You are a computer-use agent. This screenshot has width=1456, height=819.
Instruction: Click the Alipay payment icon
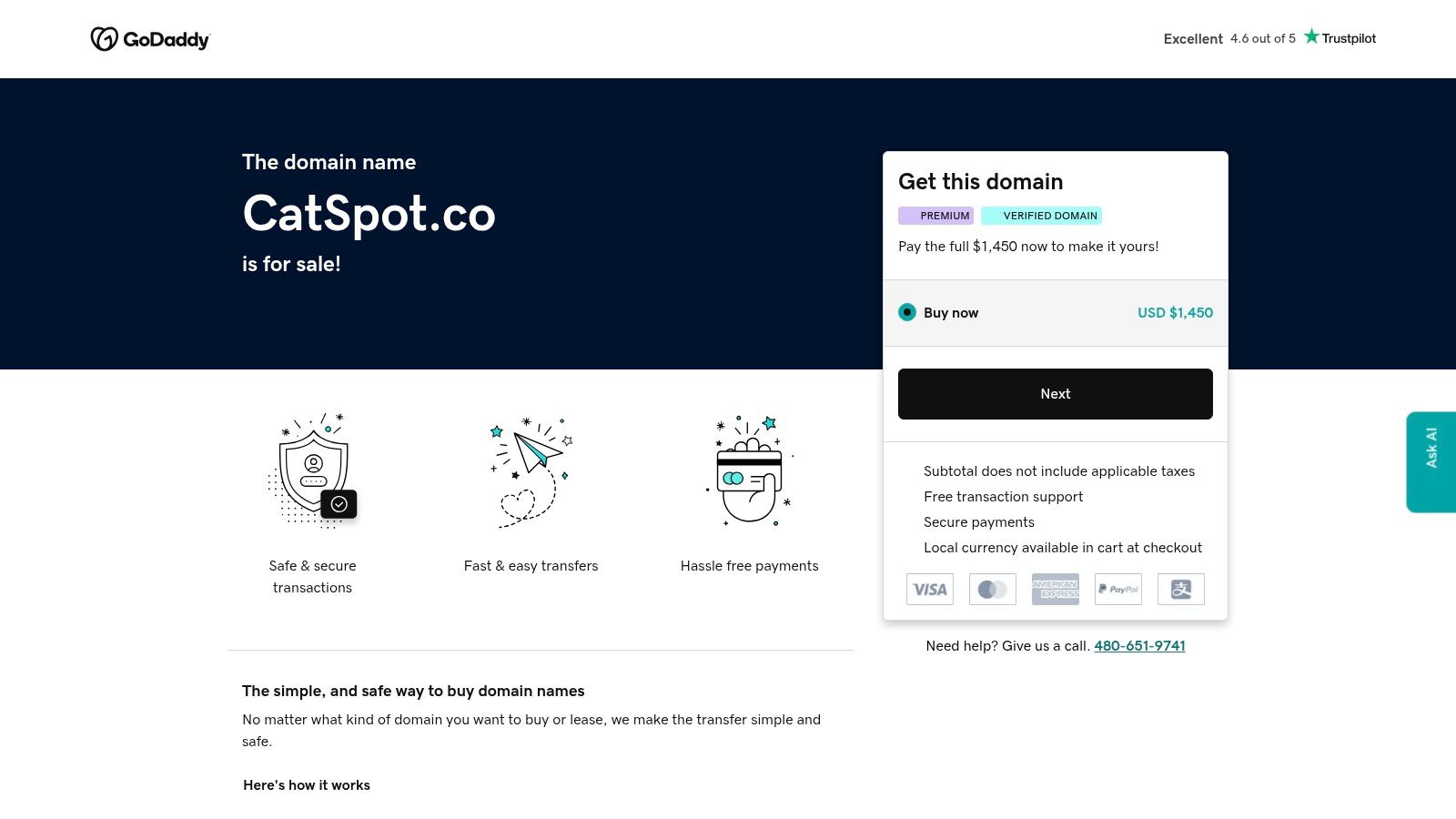click(x=1181, y=589)
